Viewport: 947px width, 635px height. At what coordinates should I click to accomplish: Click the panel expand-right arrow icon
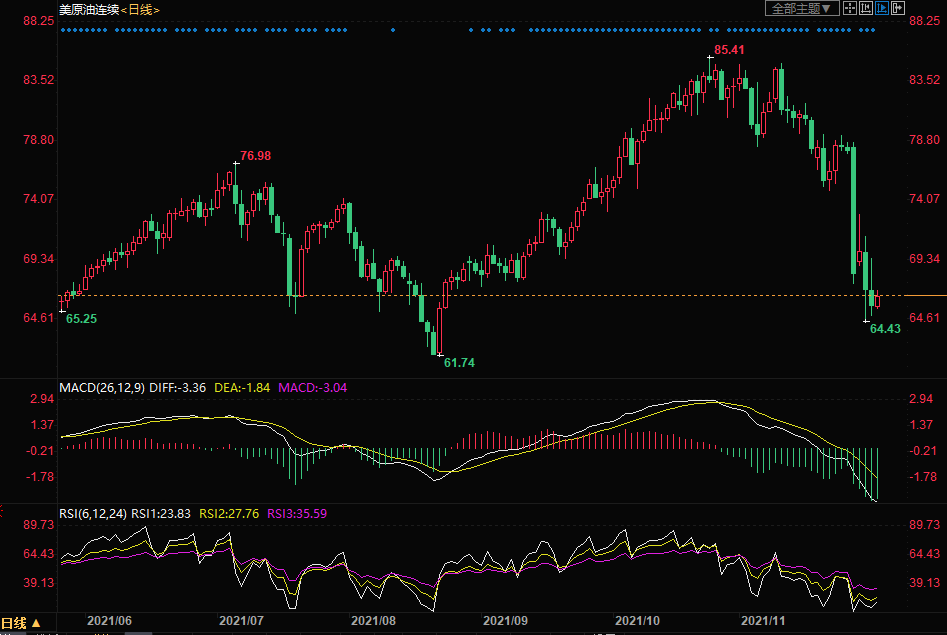897,8
